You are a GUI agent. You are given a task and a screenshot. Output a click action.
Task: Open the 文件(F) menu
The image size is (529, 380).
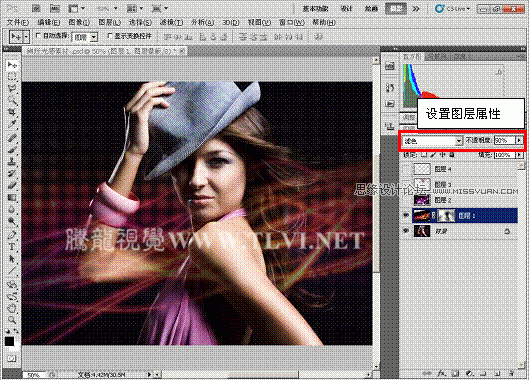(x=18, y=22)
